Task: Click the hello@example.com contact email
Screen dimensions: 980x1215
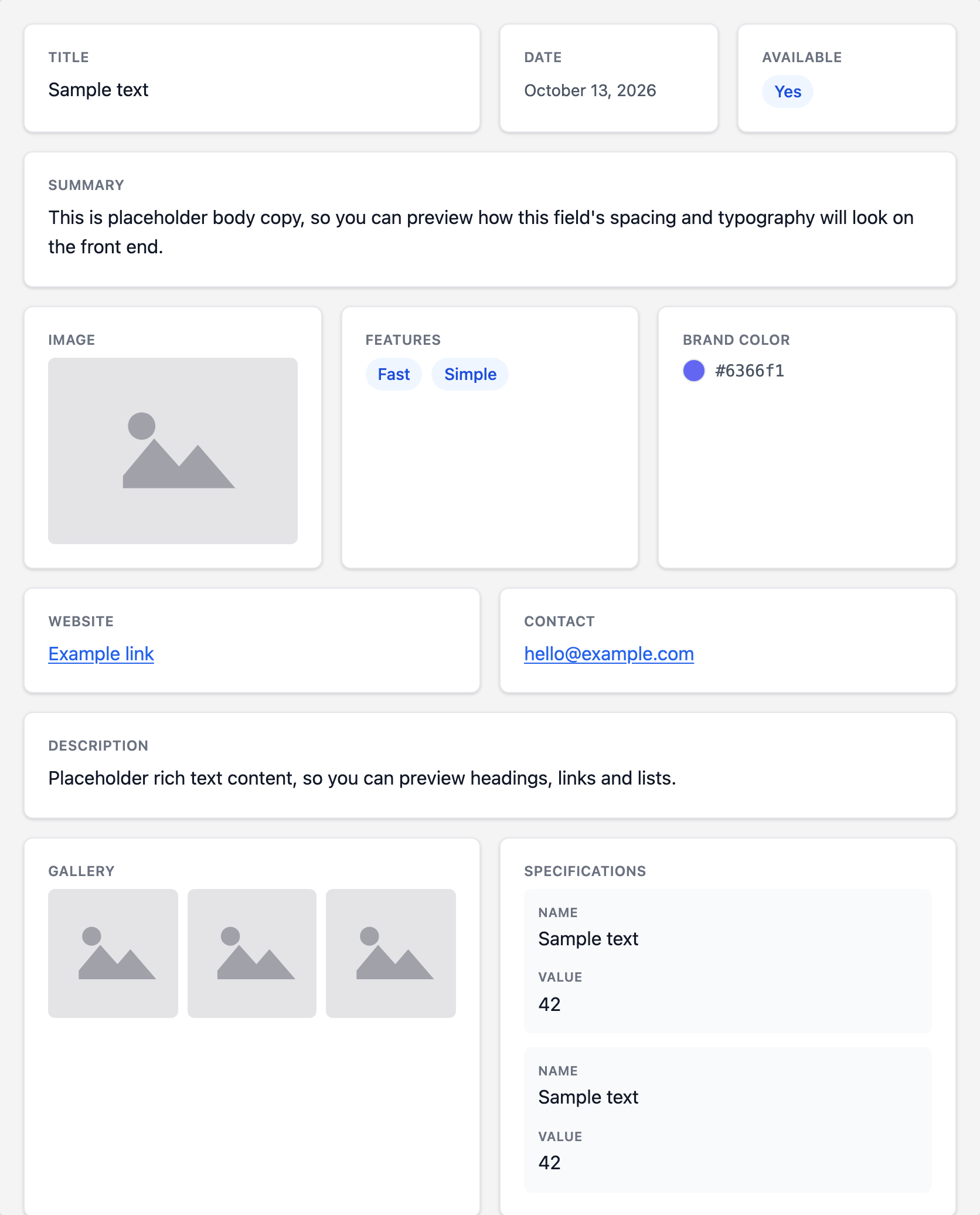Action: [x=609, y=654]
